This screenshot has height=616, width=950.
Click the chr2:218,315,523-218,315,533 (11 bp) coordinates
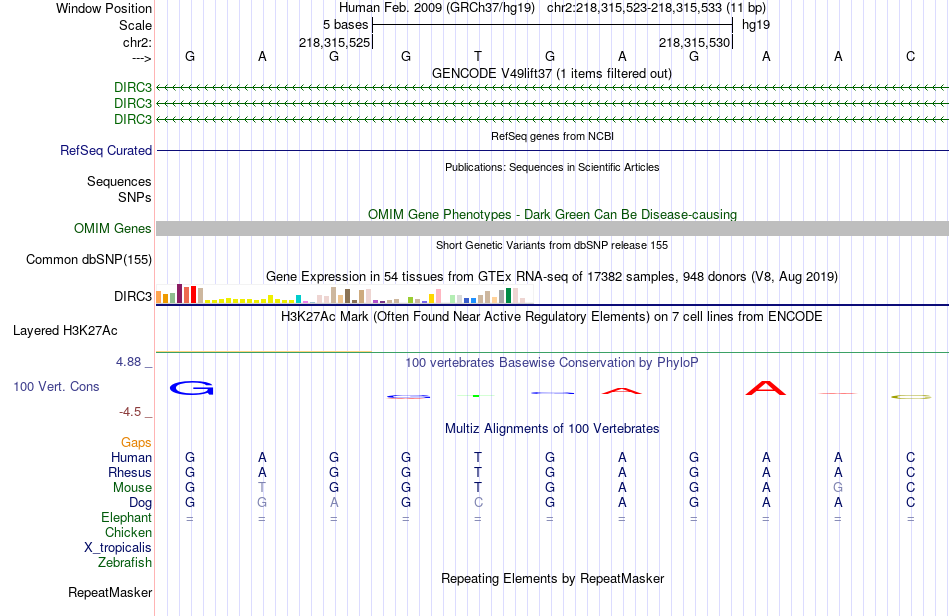[x=656, y=8]
